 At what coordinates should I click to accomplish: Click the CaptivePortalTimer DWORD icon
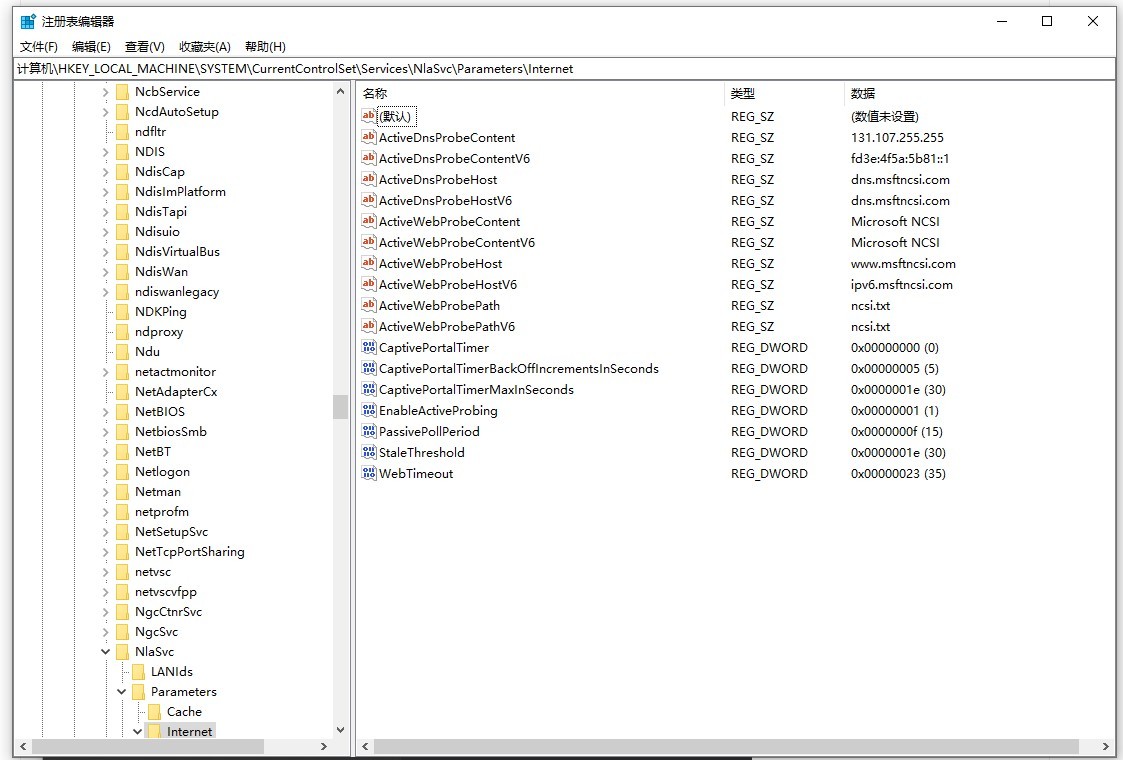click(368, 347)
